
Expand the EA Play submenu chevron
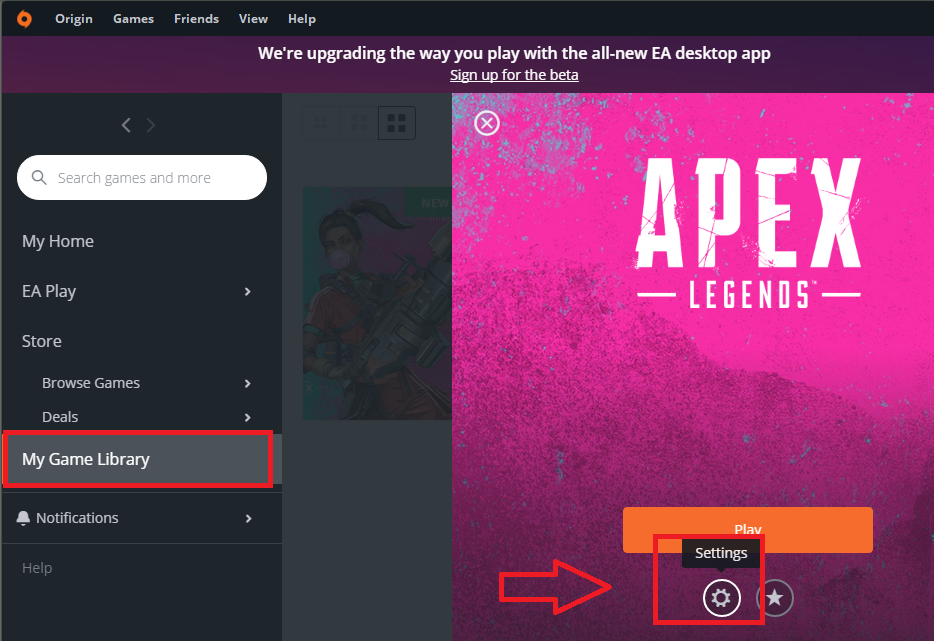click(x=247, y=291)
